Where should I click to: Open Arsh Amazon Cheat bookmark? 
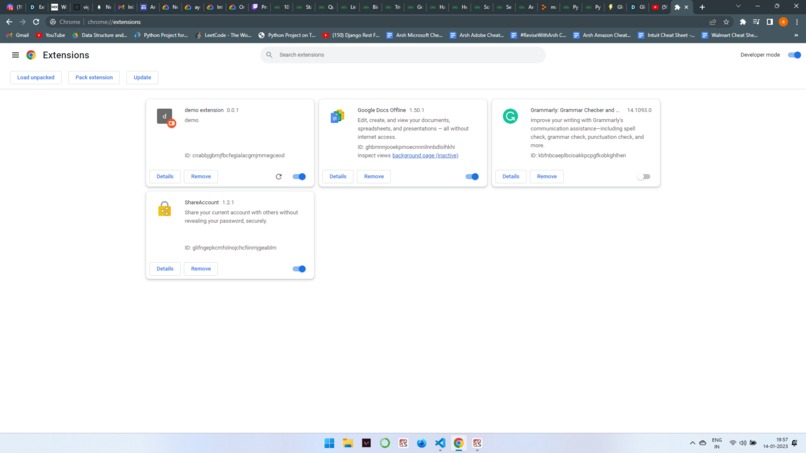coord(602,35)
